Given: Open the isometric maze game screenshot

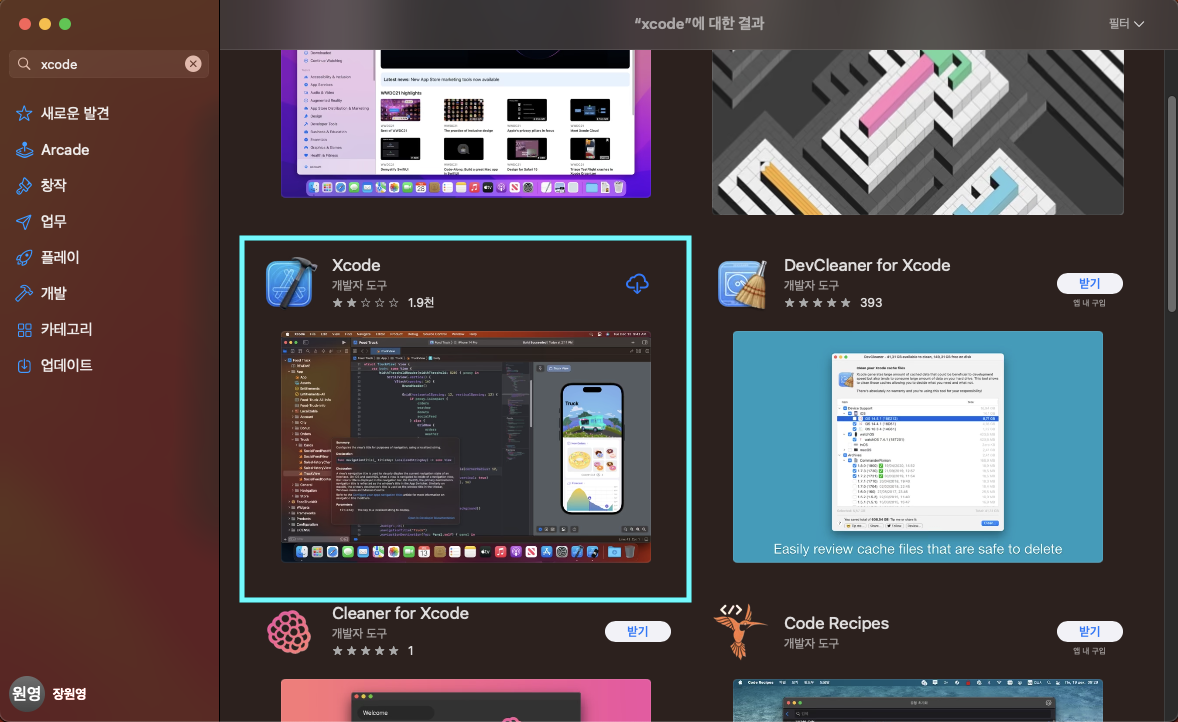Looking at the screenshot, I should (917, 132).
